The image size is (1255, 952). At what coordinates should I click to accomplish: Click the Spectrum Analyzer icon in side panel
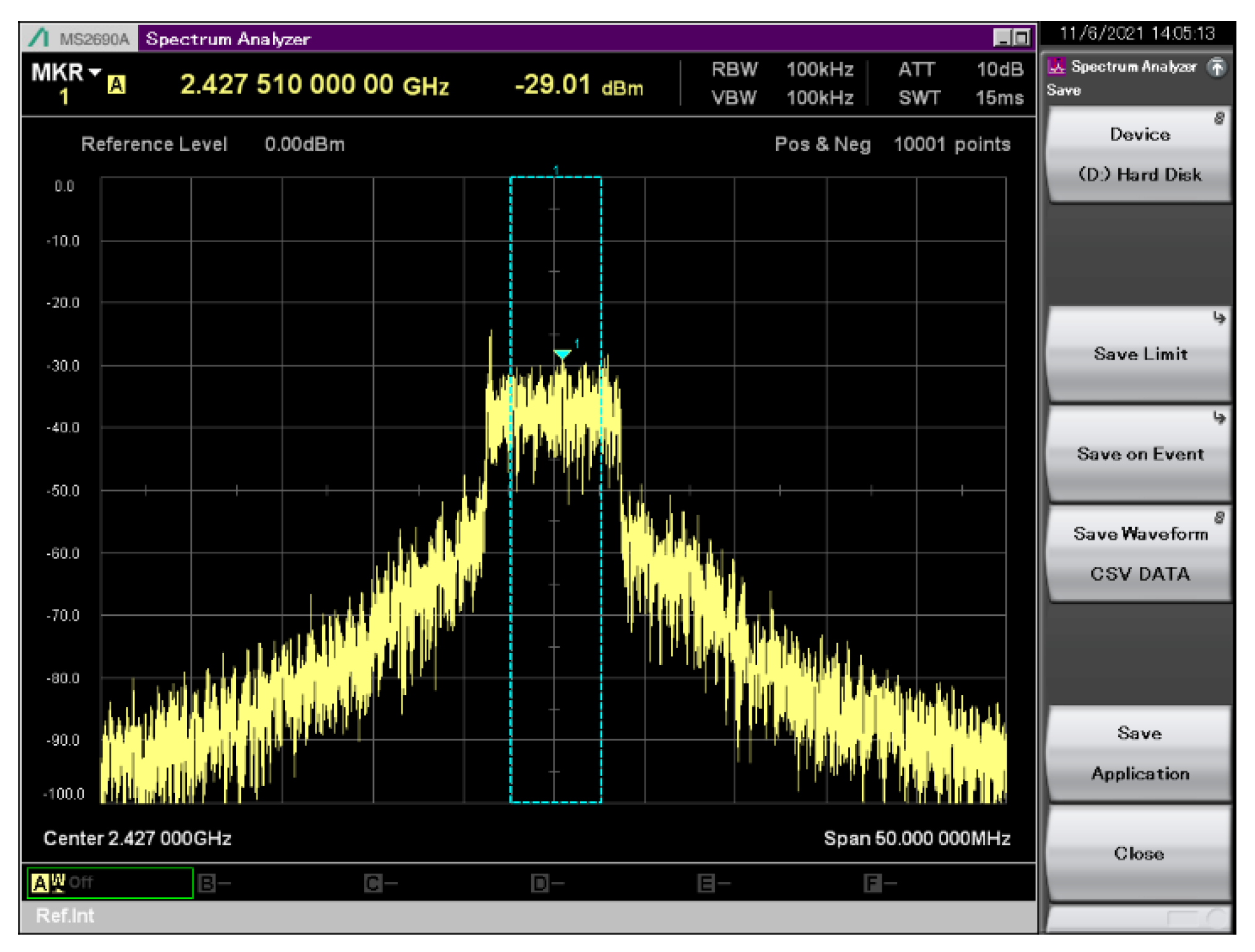[1056, 66]
